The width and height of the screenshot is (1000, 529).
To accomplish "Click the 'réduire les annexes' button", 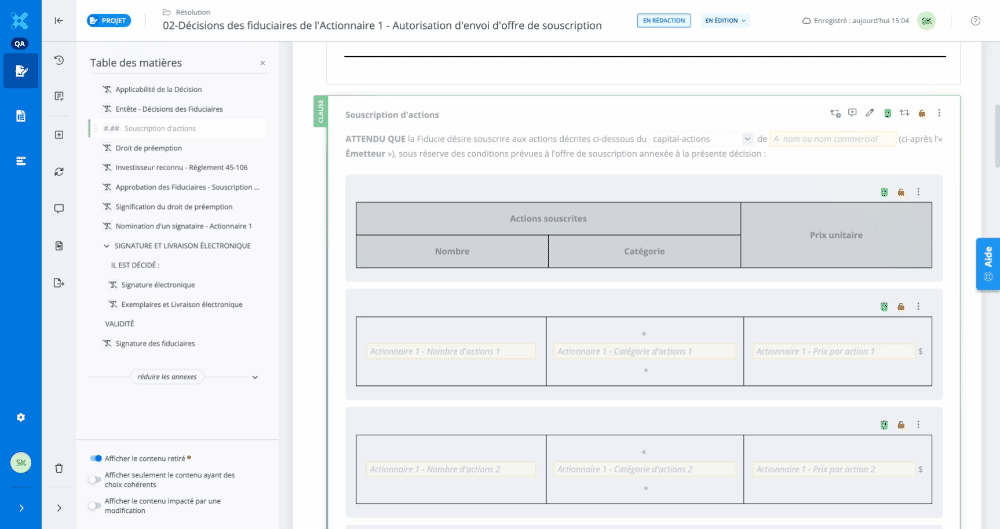I will pos(168,377).
